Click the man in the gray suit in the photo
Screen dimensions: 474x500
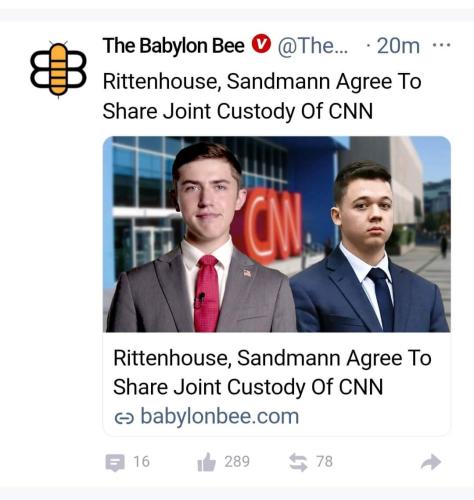point(202,237)
